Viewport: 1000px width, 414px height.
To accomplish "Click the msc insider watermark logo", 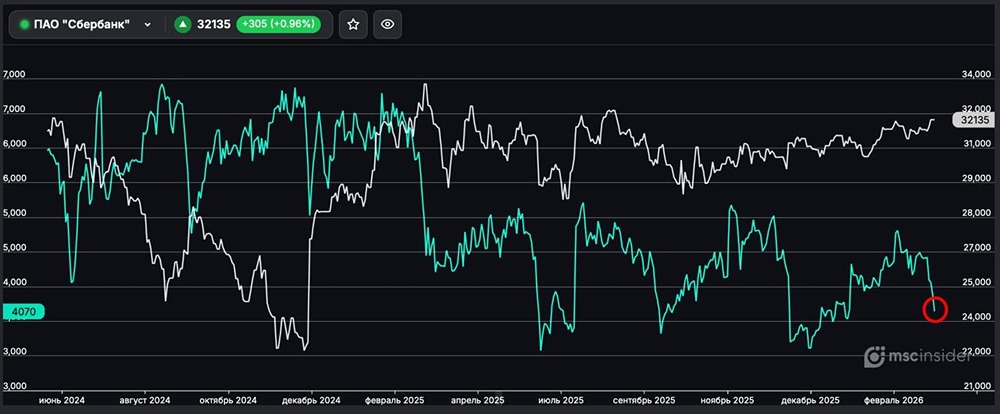I will coord(922,358).
